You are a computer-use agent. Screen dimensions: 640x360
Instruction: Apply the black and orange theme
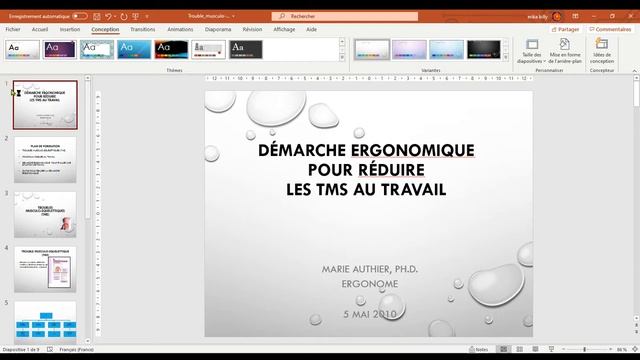(x=171, y=49)
